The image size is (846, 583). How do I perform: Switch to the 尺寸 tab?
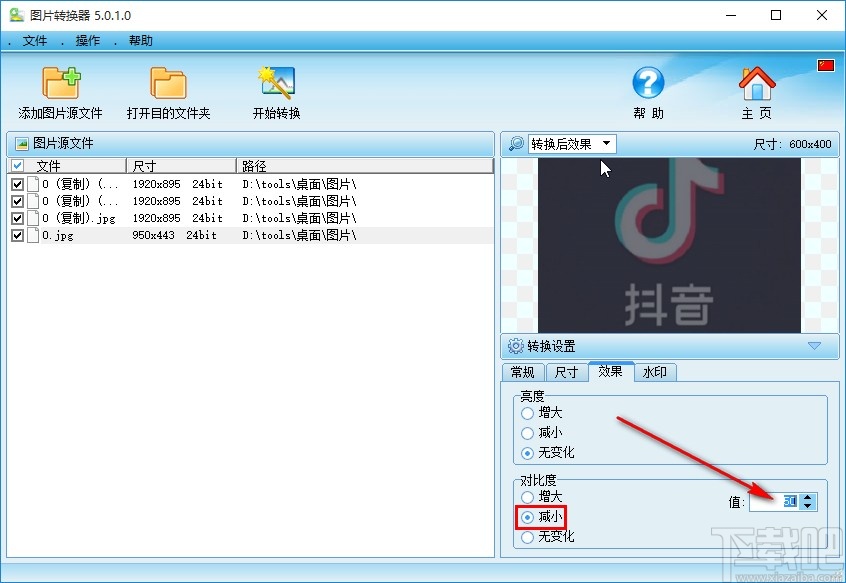(x=566, y=372)
